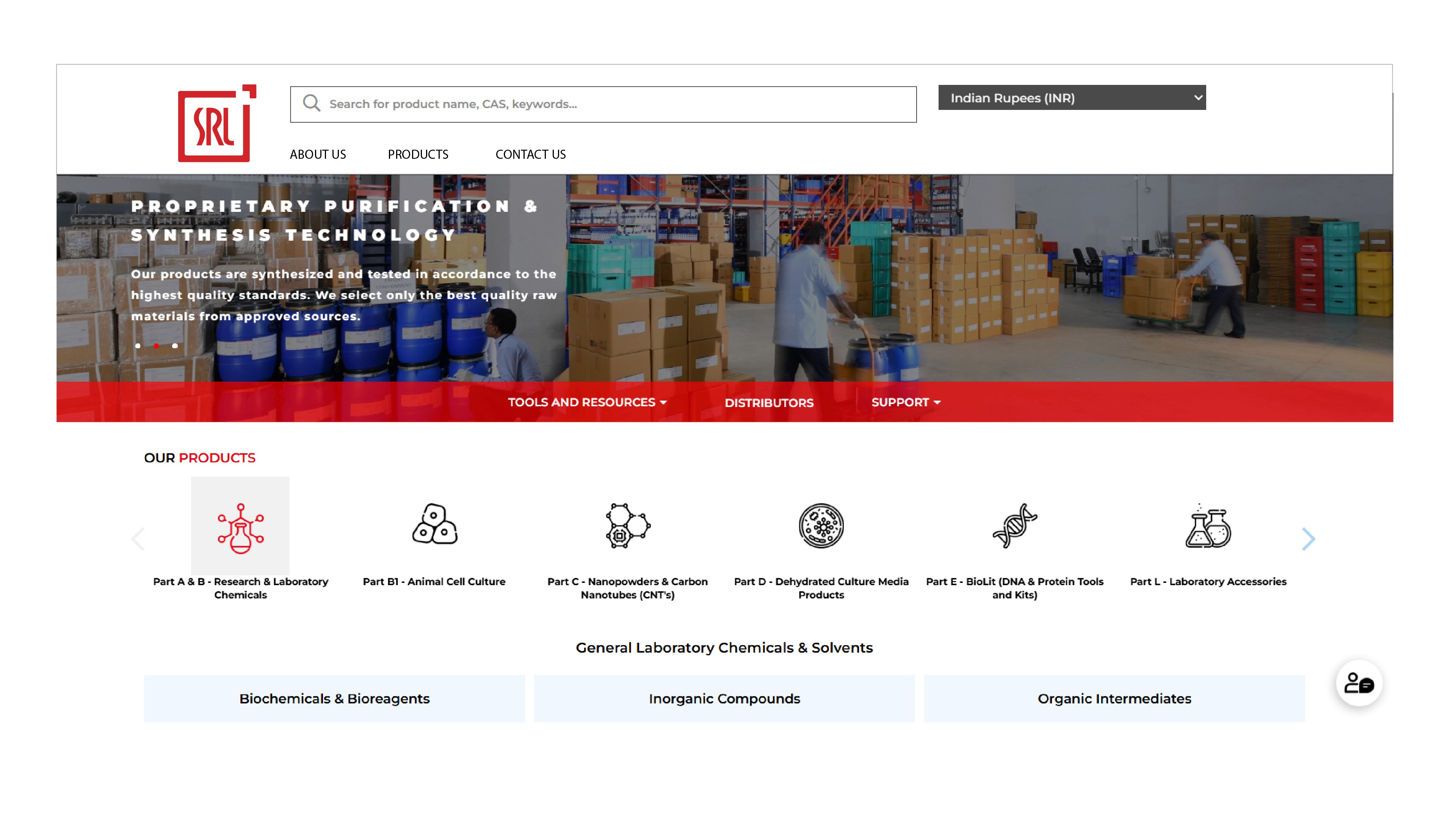Go to first banner slide dot

pyautogui.click(x=138, y=345)
